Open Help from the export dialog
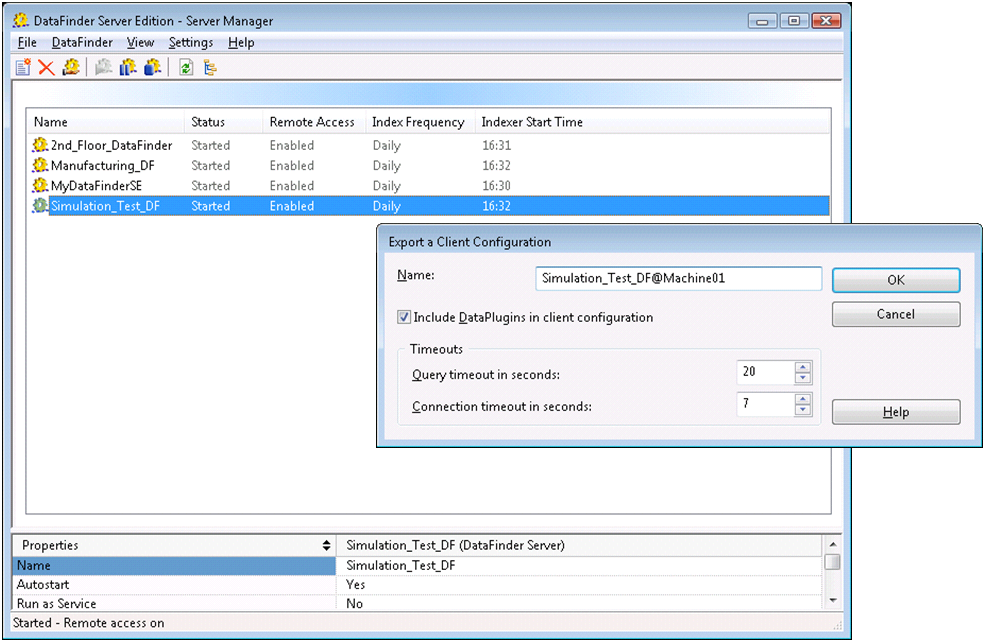 click(x=895, y=412)
